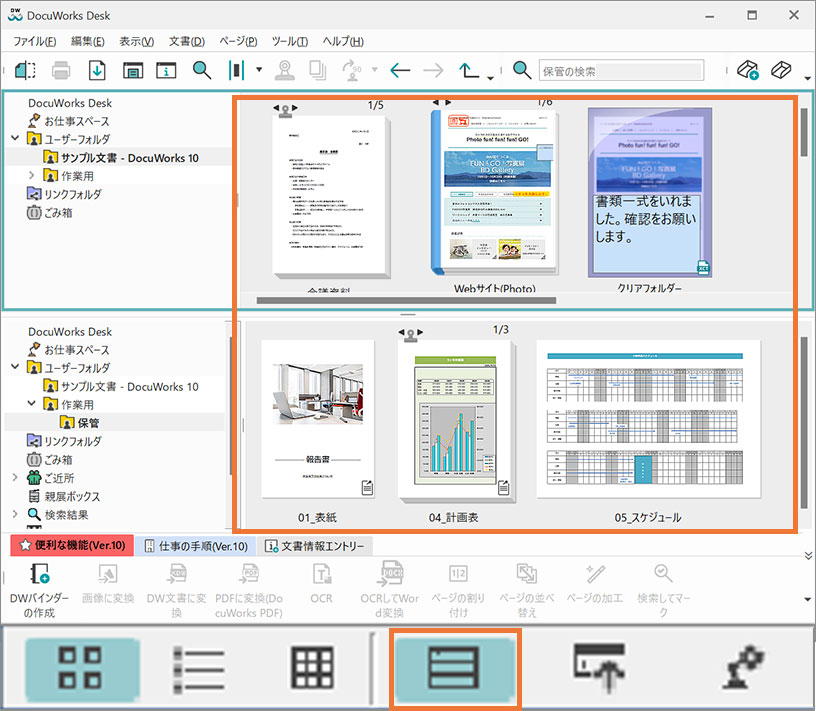
Task: Open the rotate 90 dropdown arrow
Action: coord(374,69)
